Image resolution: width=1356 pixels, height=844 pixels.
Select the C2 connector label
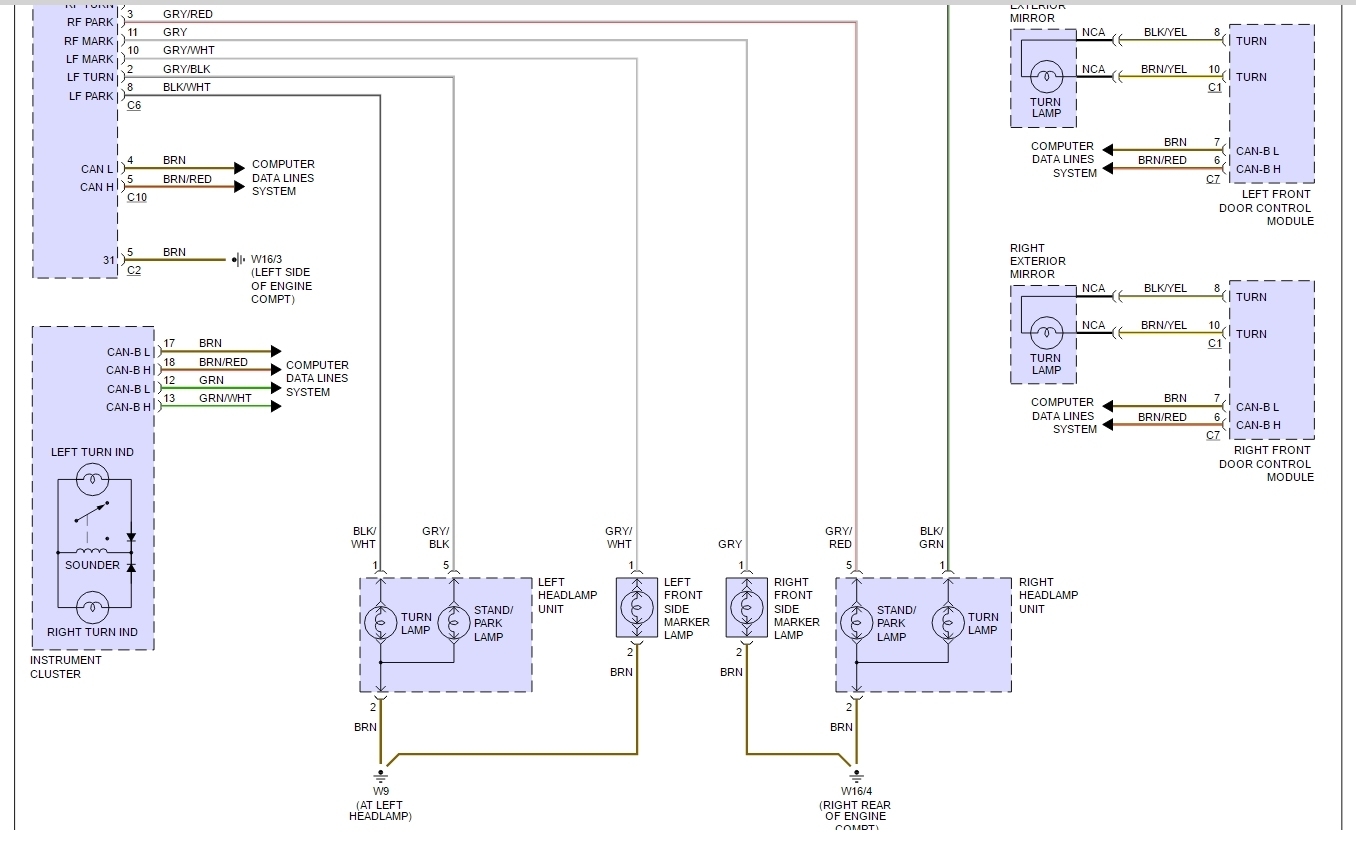point(134,270)
